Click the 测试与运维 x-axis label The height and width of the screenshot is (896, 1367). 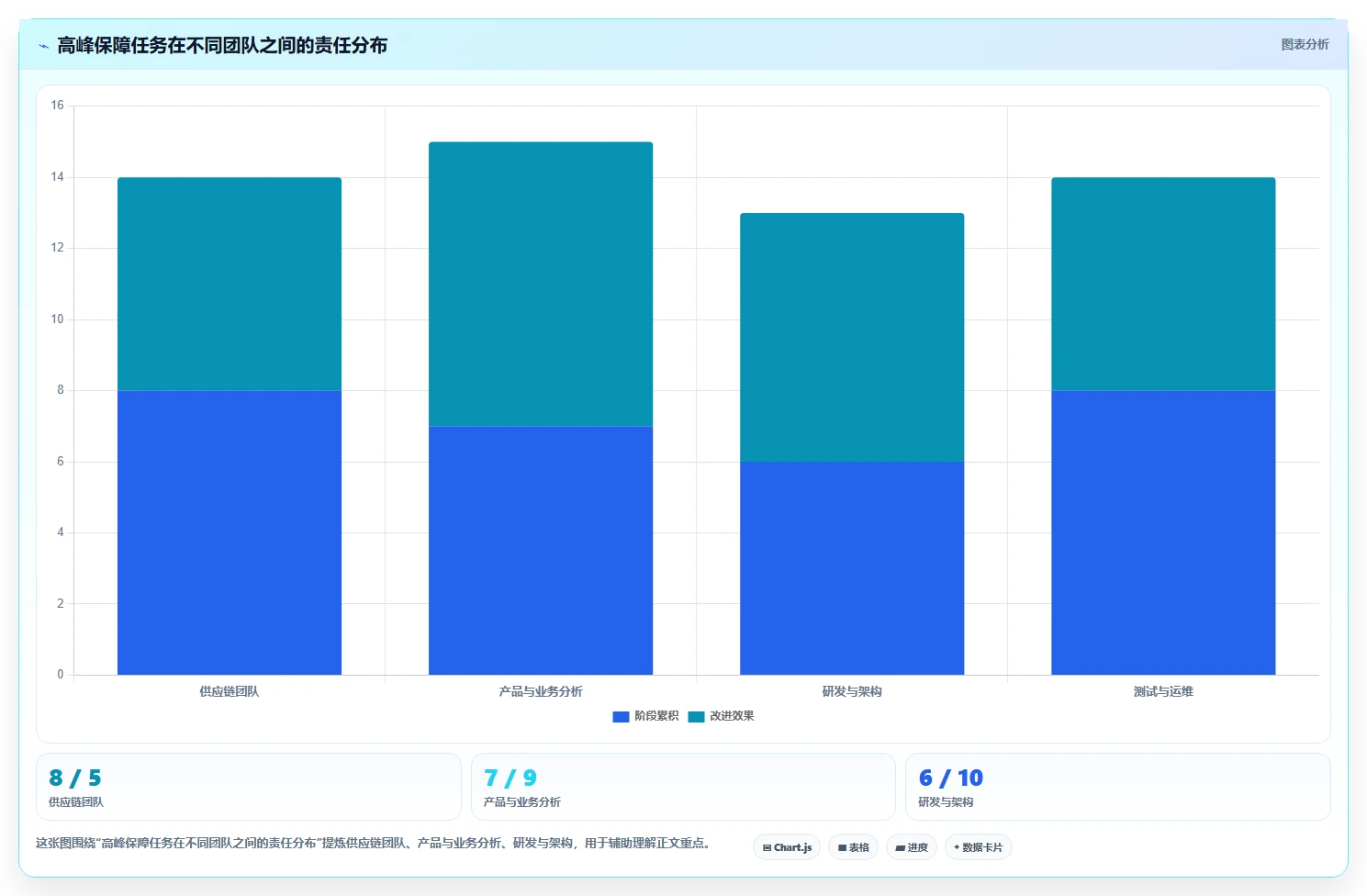(x=1163, y=691)
